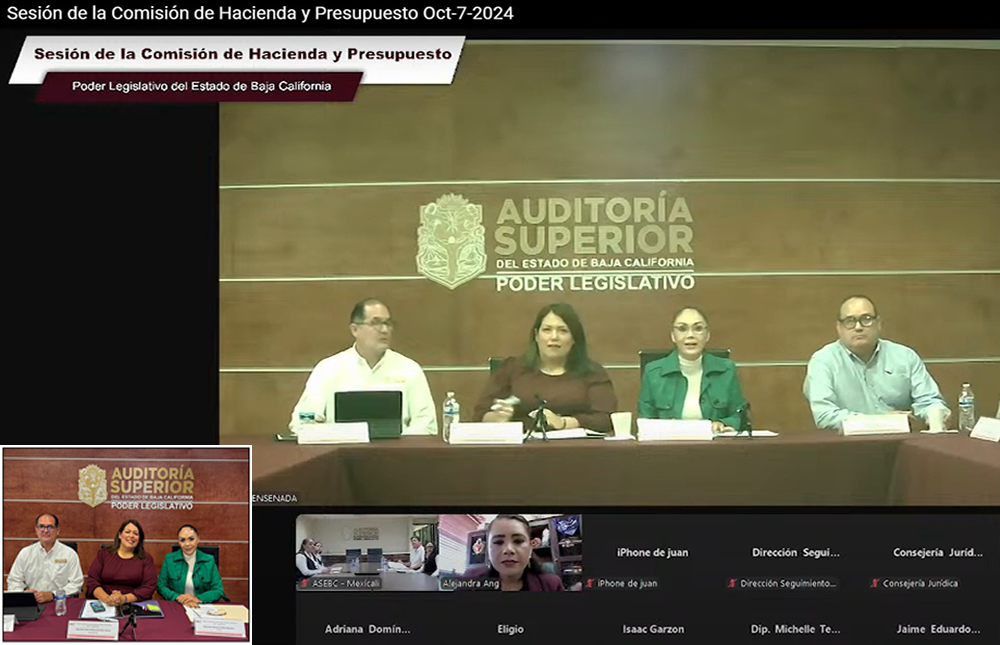The width and height of the screenshot is (1000, 645).
Task: Click the 'Consejería Juríd...' participant name
Action: [x=938, y=552]
